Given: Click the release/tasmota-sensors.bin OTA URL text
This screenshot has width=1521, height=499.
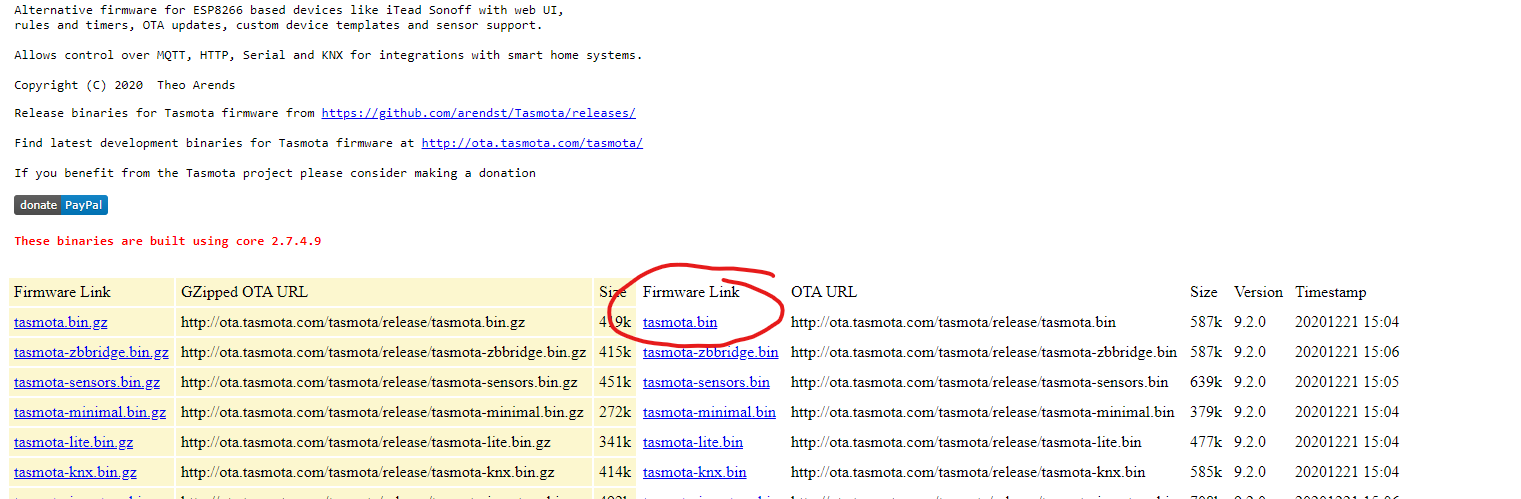Looking at the screenshot, I should click(979, 382).
